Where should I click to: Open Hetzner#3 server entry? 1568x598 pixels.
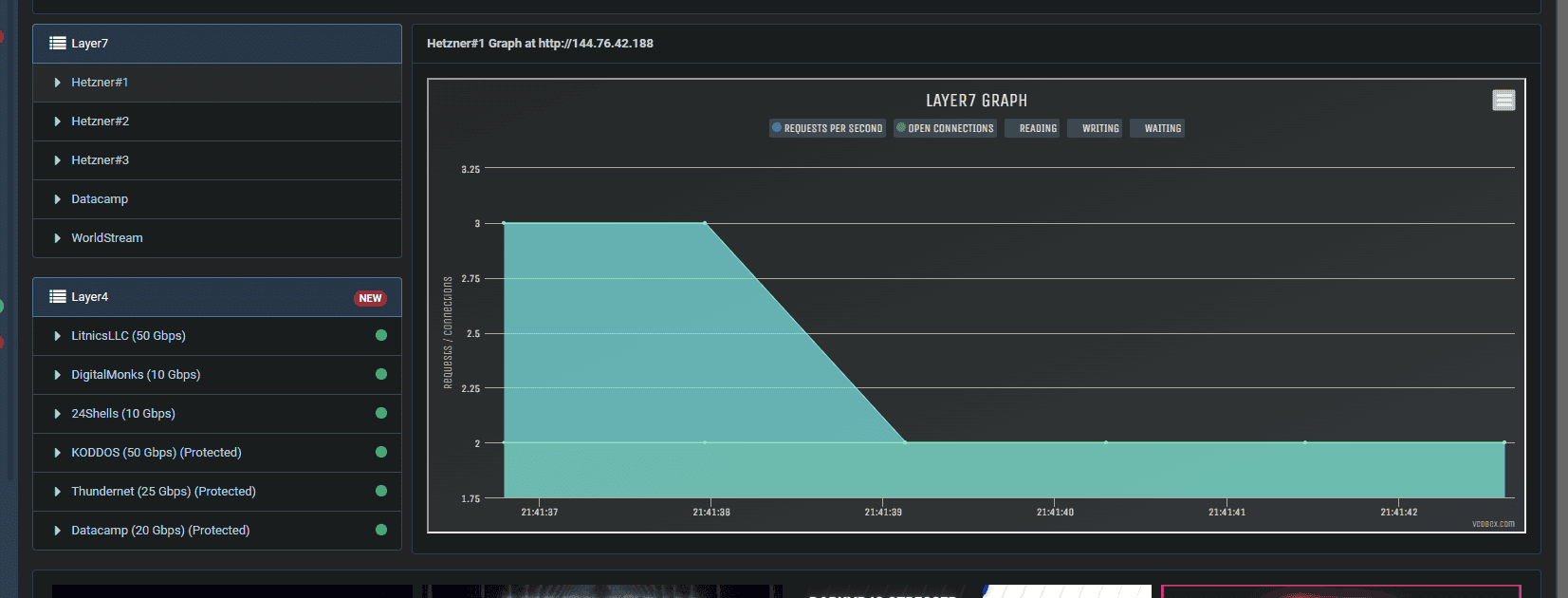click(217, 160)
